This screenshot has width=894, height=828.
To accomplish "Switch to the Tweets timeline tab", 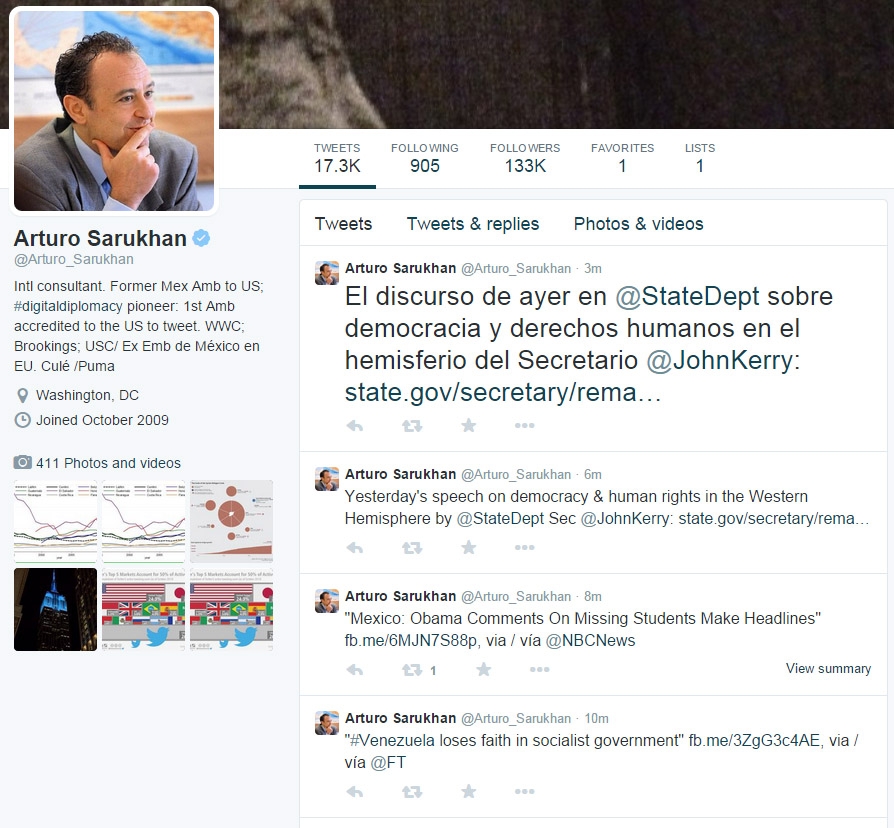I will pos(343,224).
